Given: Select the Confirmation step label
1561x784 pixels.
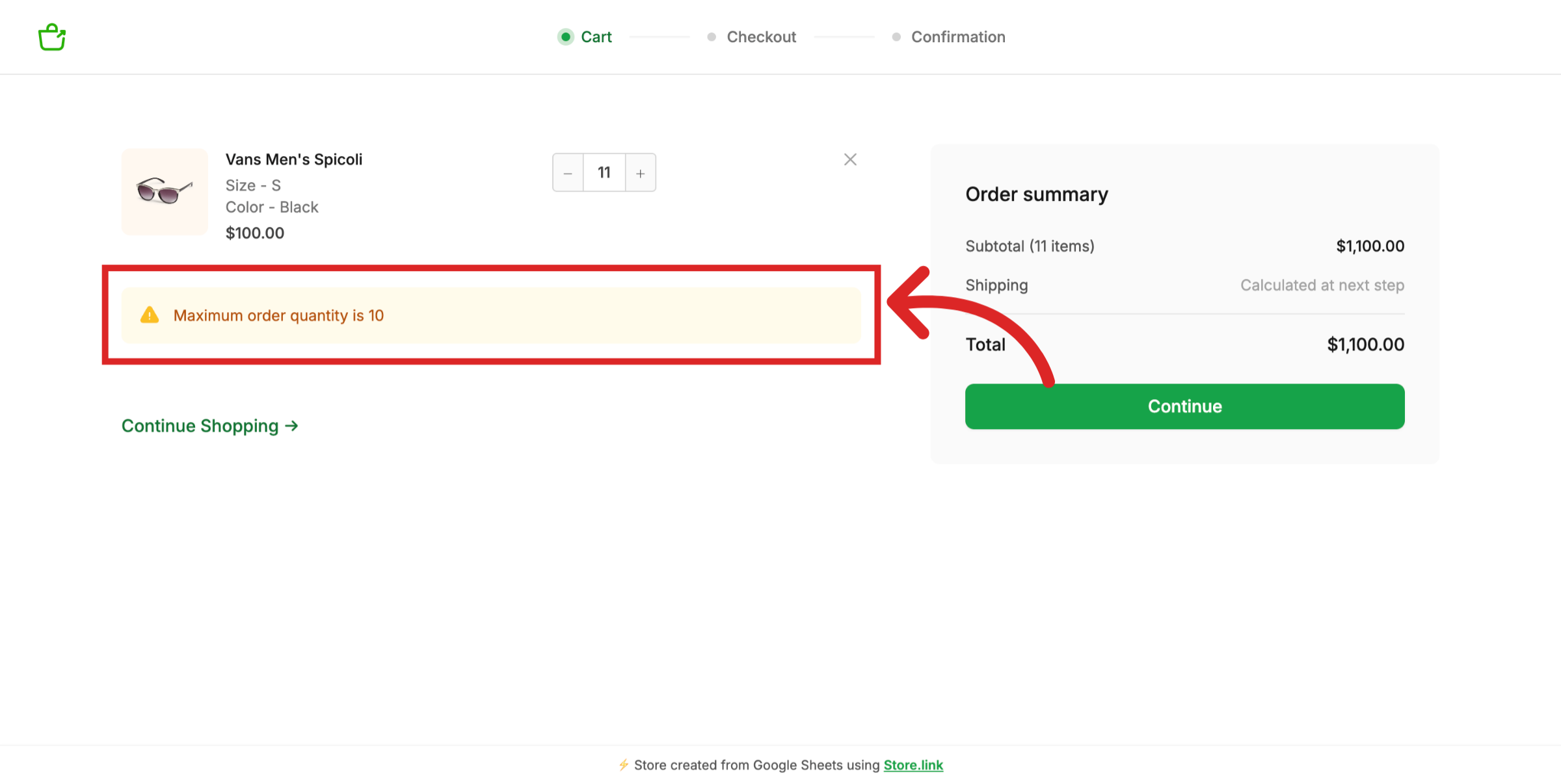Looking at the screenshot, I should [x=958, y=37].
